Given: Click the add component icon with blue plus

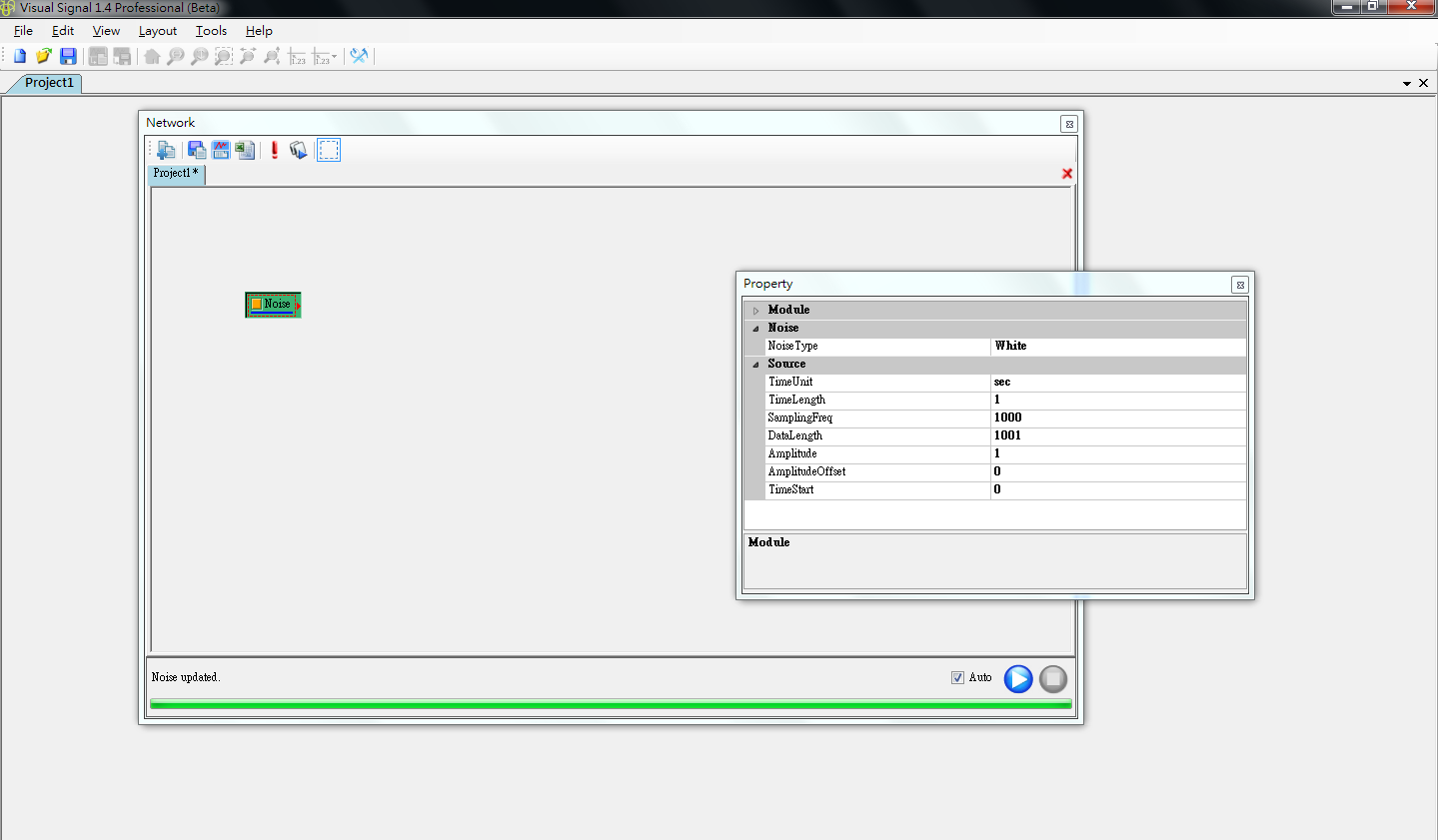Looking at the screenshot, I should tap(166, 150).
